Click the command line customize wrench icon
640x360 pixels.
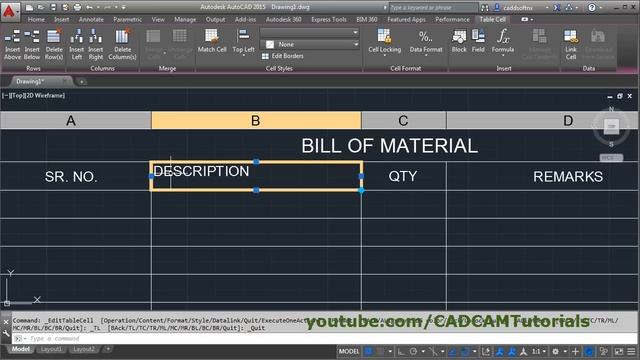coord(6,333)
